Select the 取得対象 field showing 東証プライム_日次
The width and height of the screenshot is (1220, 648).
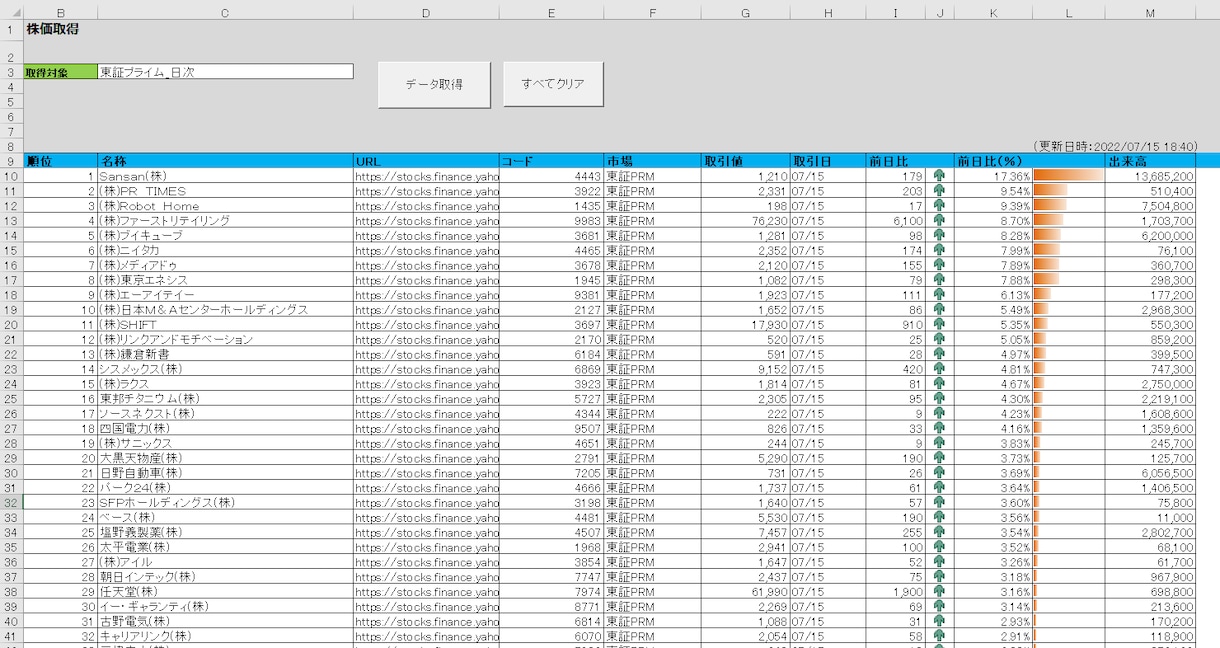click(225, 72)
